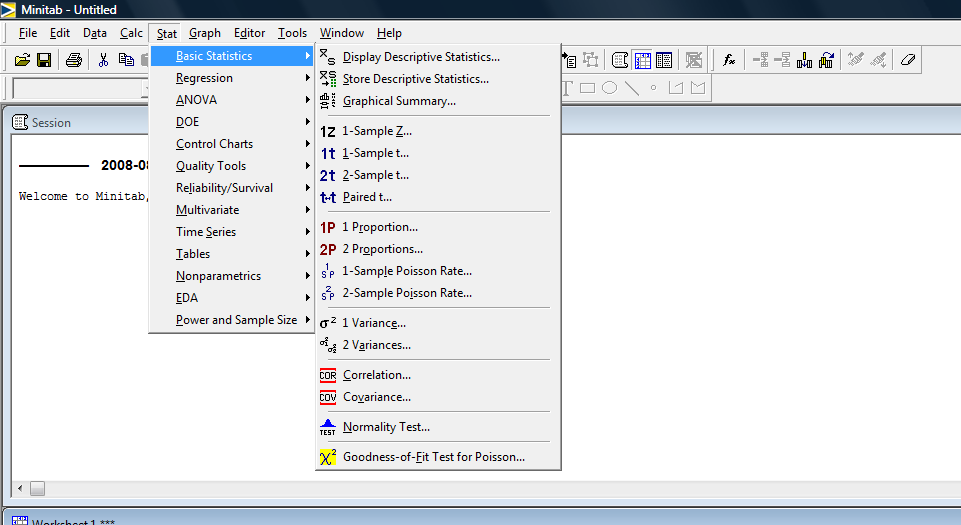The image size is (961, 525).
Task: Select the Paired t test
Action: [438, 197]
